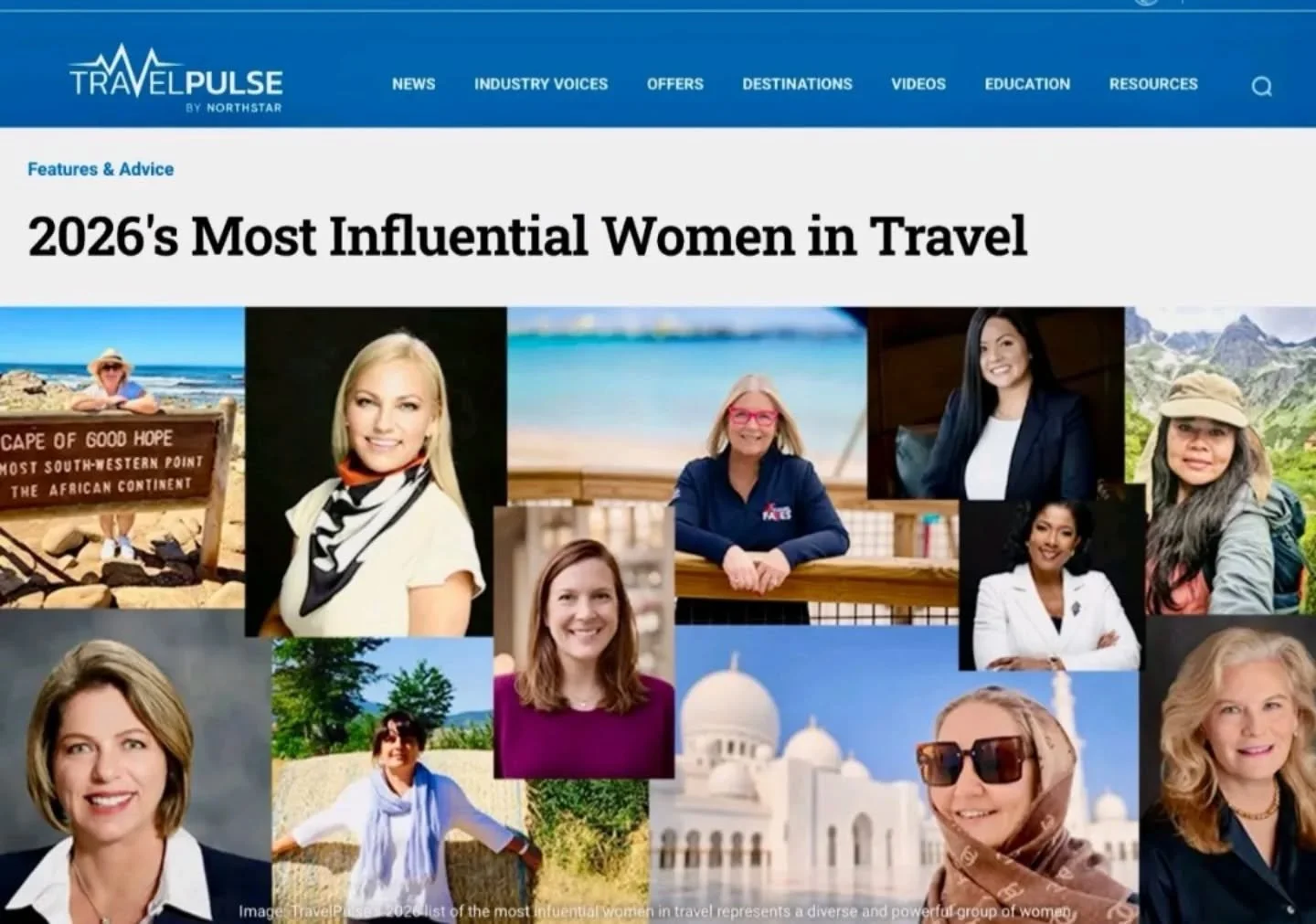Select photo of woman with black-white scarf
Viewport: 1316px width, 924px height.
click(x=376, y=472)
